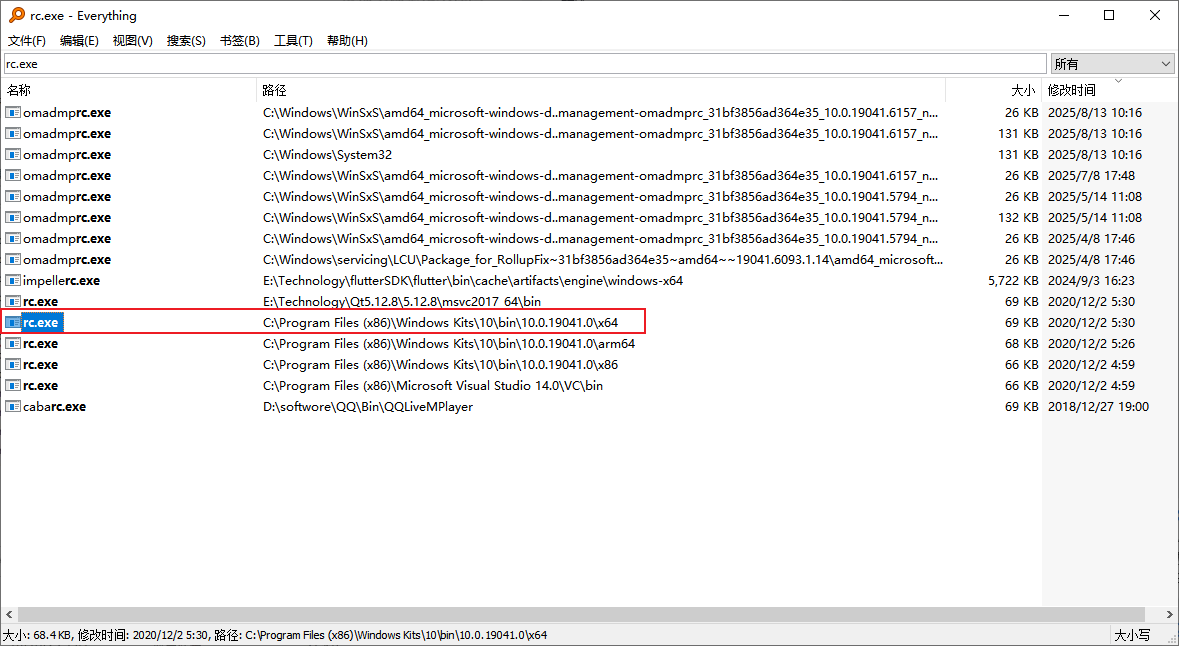1179x646 pixels.
Task: Click icon of rc.exe in Windows Kits x86 folder
Action: pyautogui.click(x=13, y=365)
